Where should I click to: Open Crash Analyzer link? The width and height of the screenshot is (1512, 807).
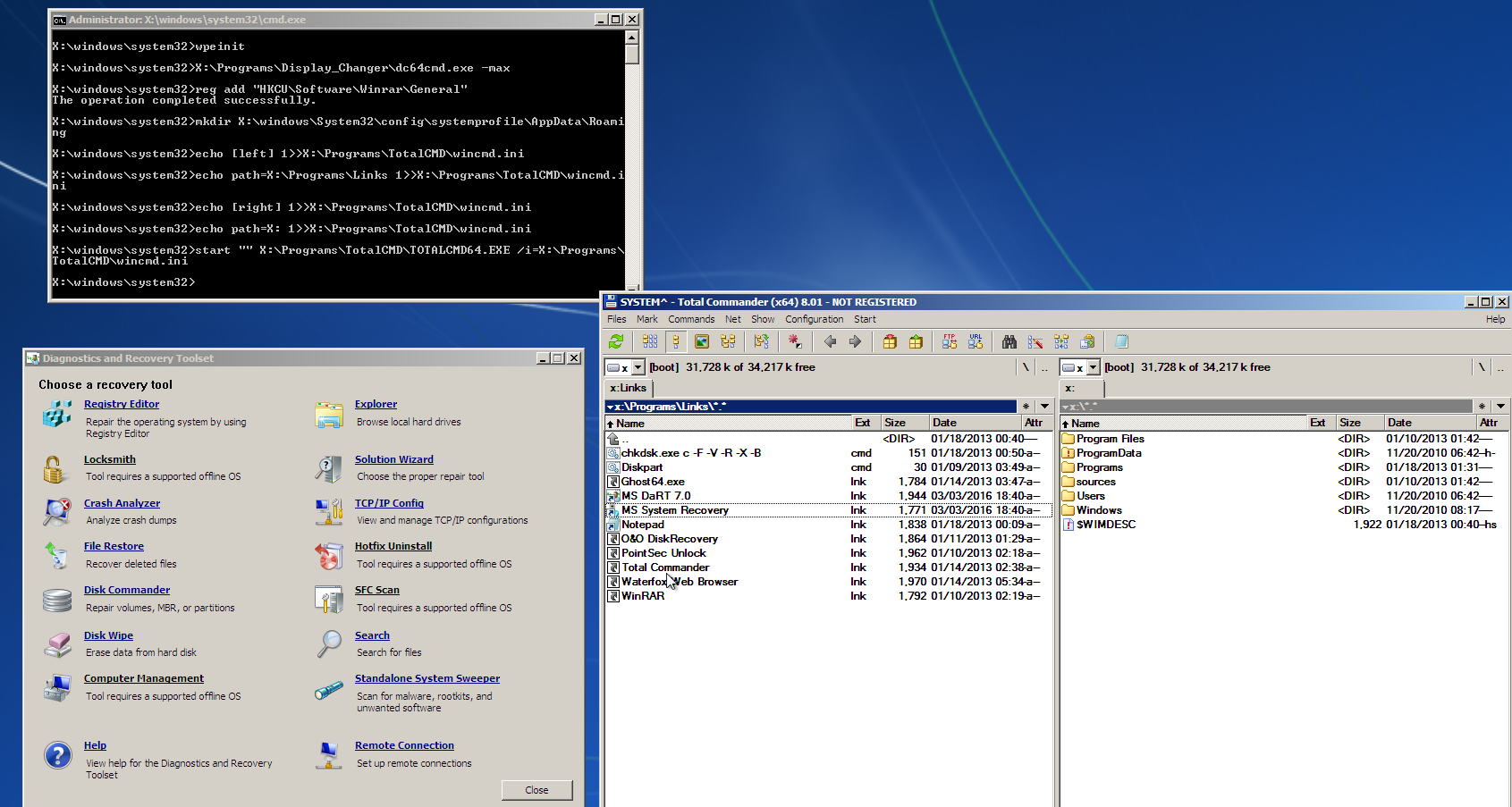pyautogui.click(x=122, y=503)
